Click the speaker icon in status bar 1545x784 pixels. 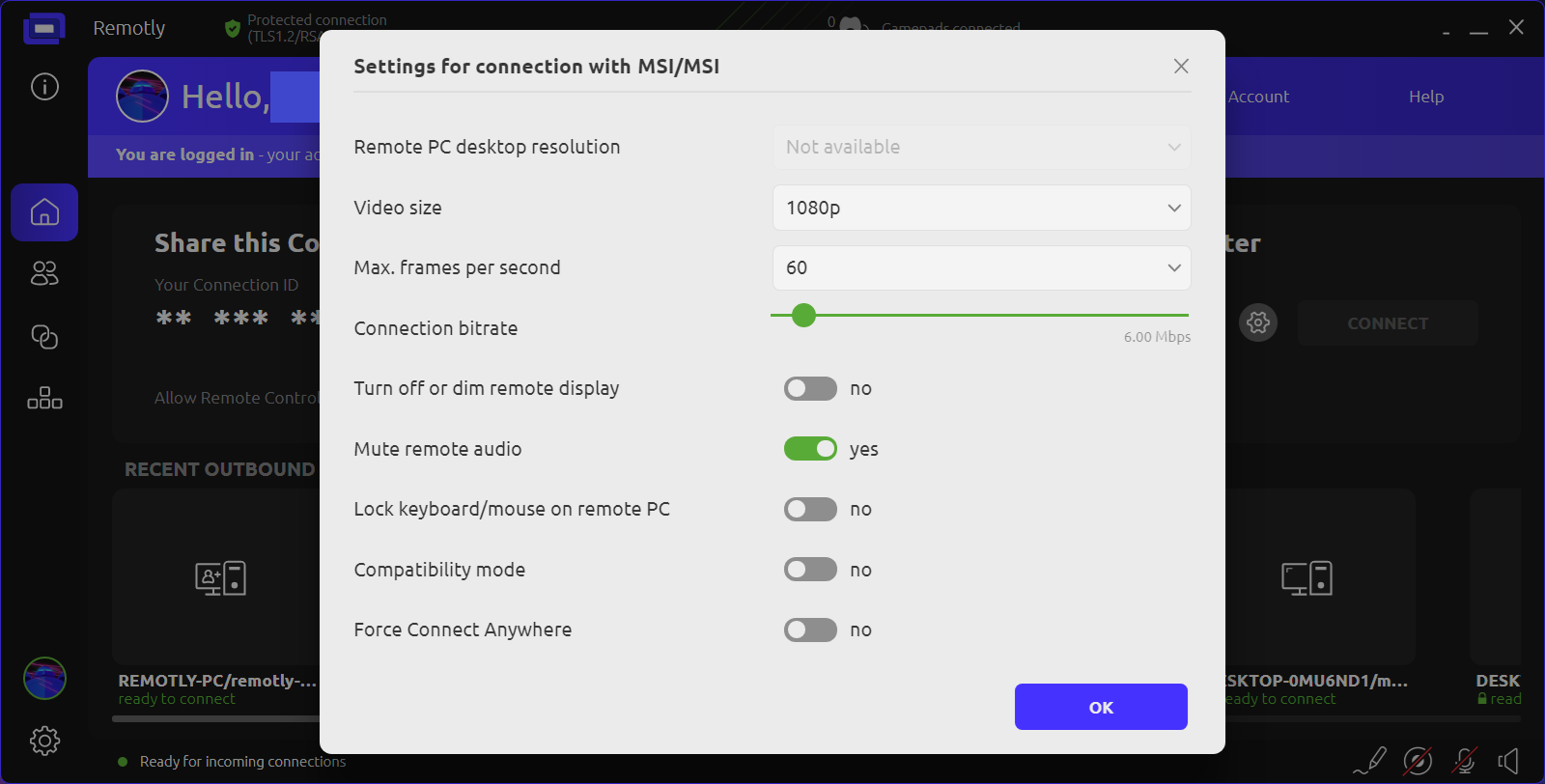coord(1508,761)
